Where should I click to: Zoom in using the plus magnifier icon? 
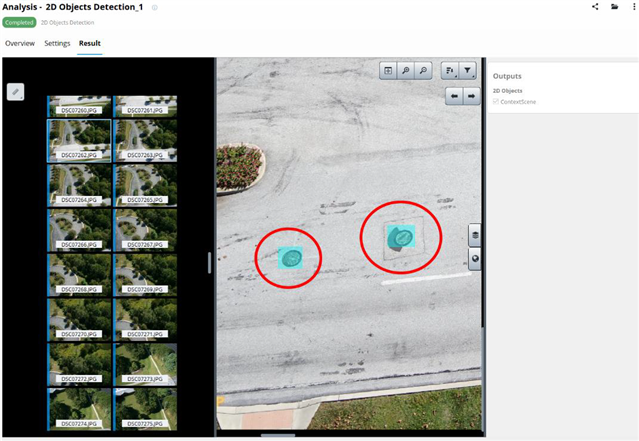click(x=405, y=71)
